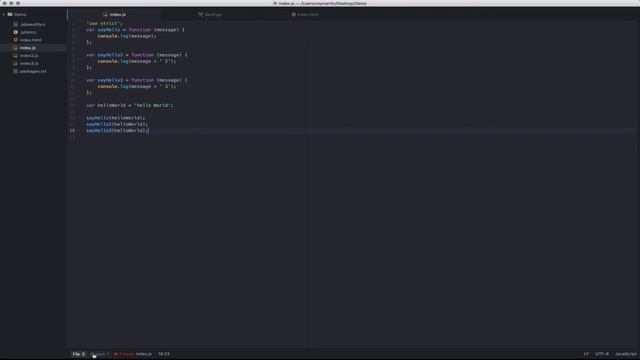Select index.js in the tree view

point(27,48)
